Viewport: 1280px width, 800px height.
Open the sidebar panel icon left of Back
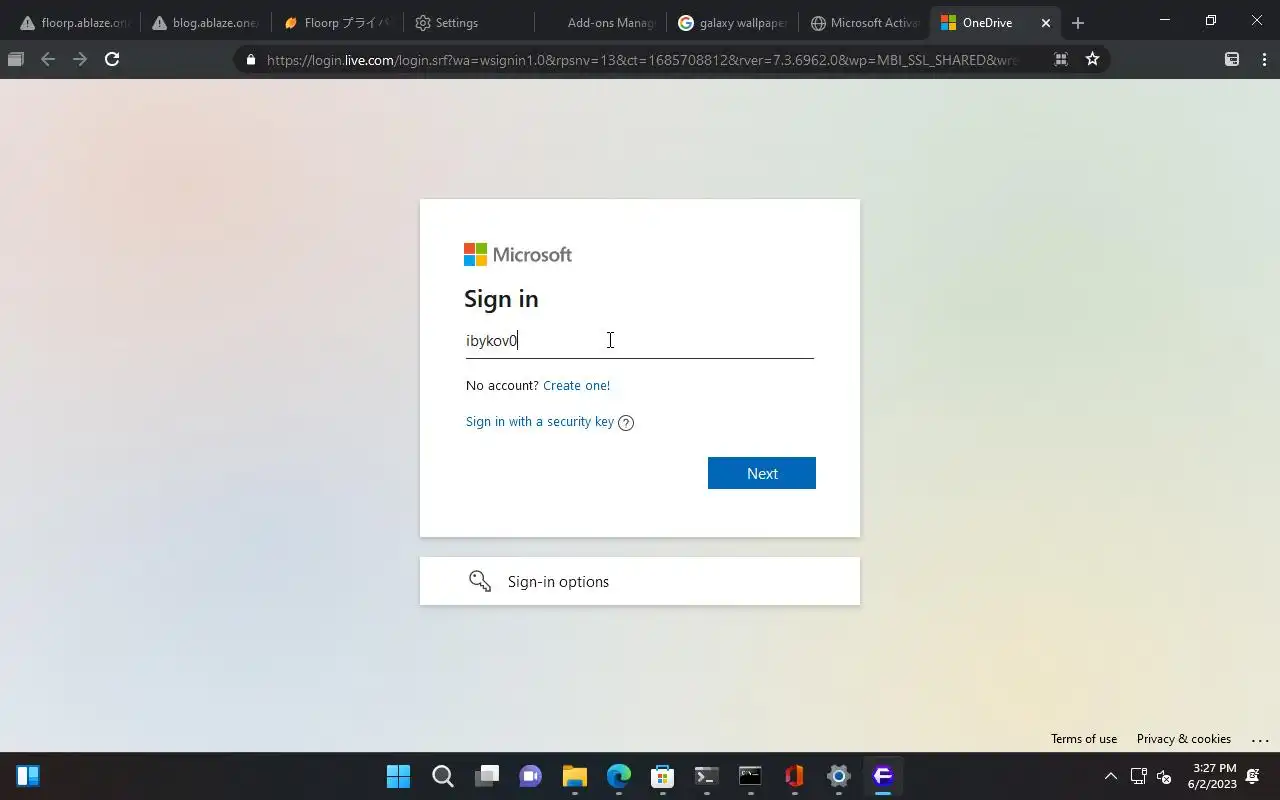click(x=15, y=59)
